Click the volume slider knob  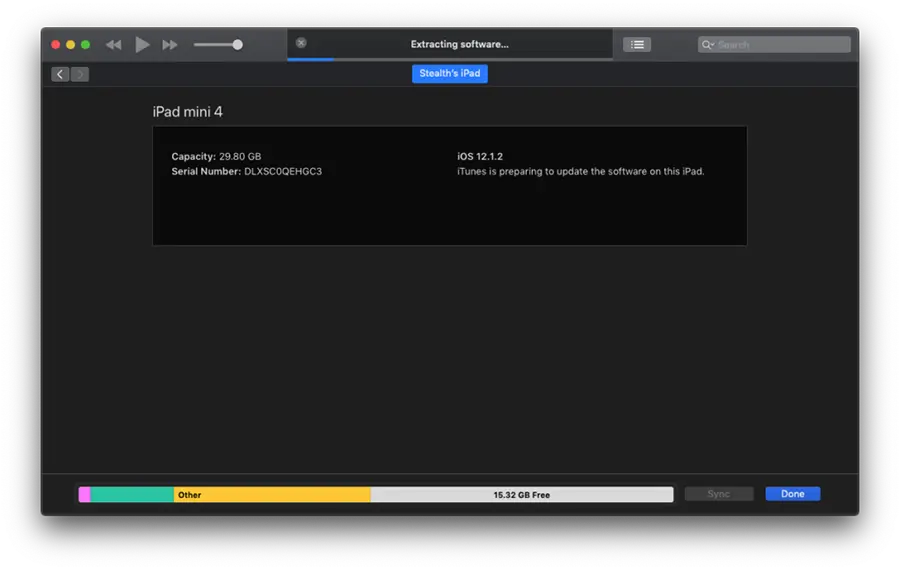click(x=237, y=45)
